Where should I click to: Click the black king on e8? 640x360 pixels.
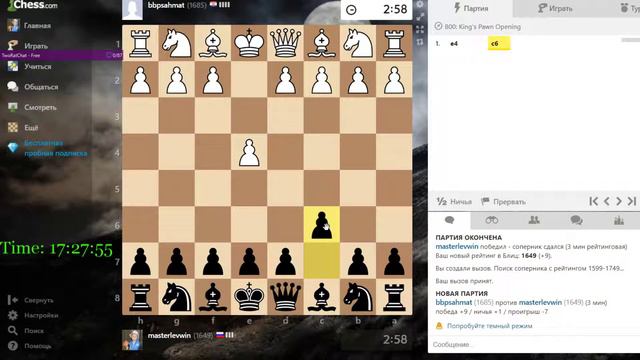click(x=249, y=297)
